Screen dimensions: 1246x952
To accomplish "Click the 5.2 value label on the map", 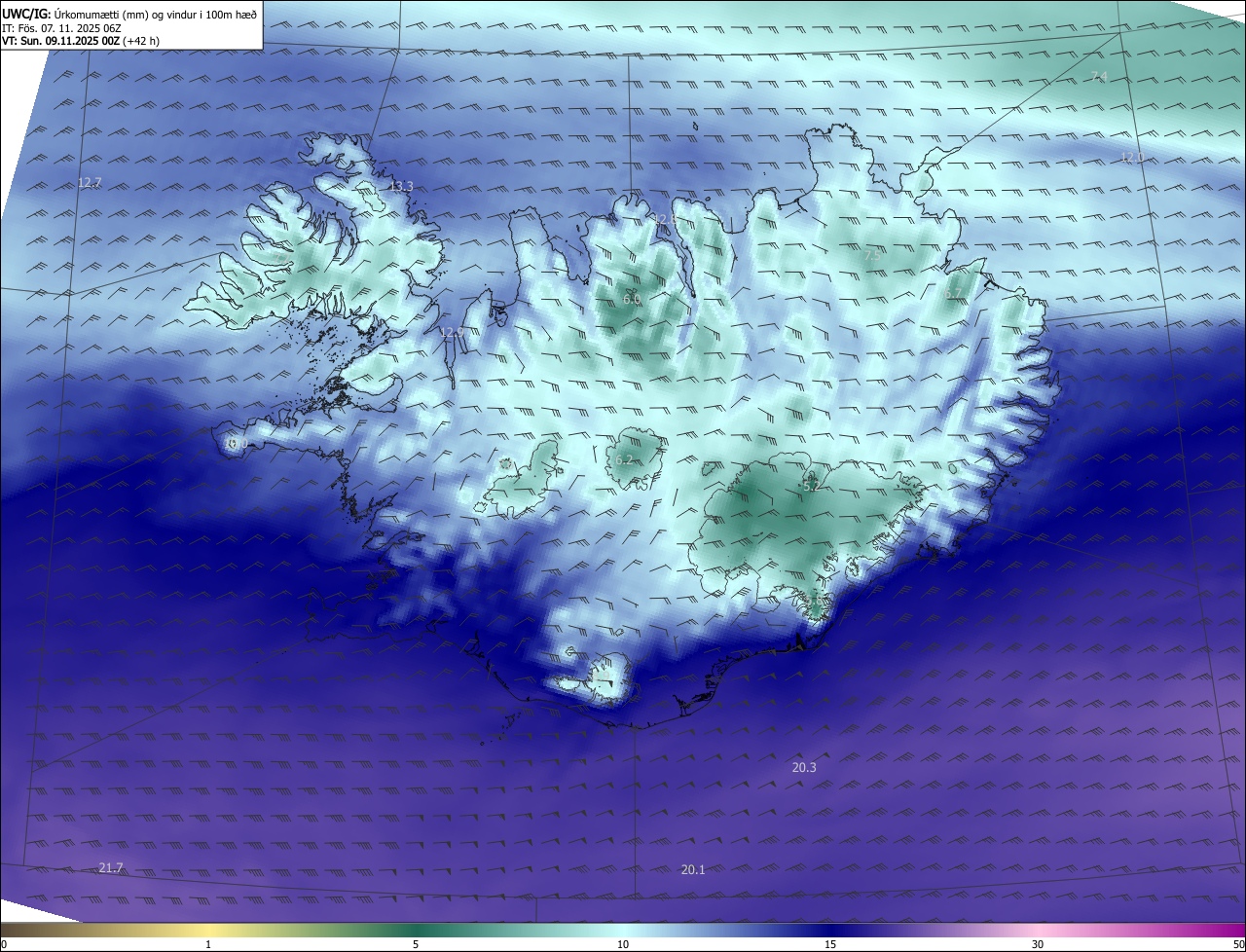I will click(x=811, y=485).
